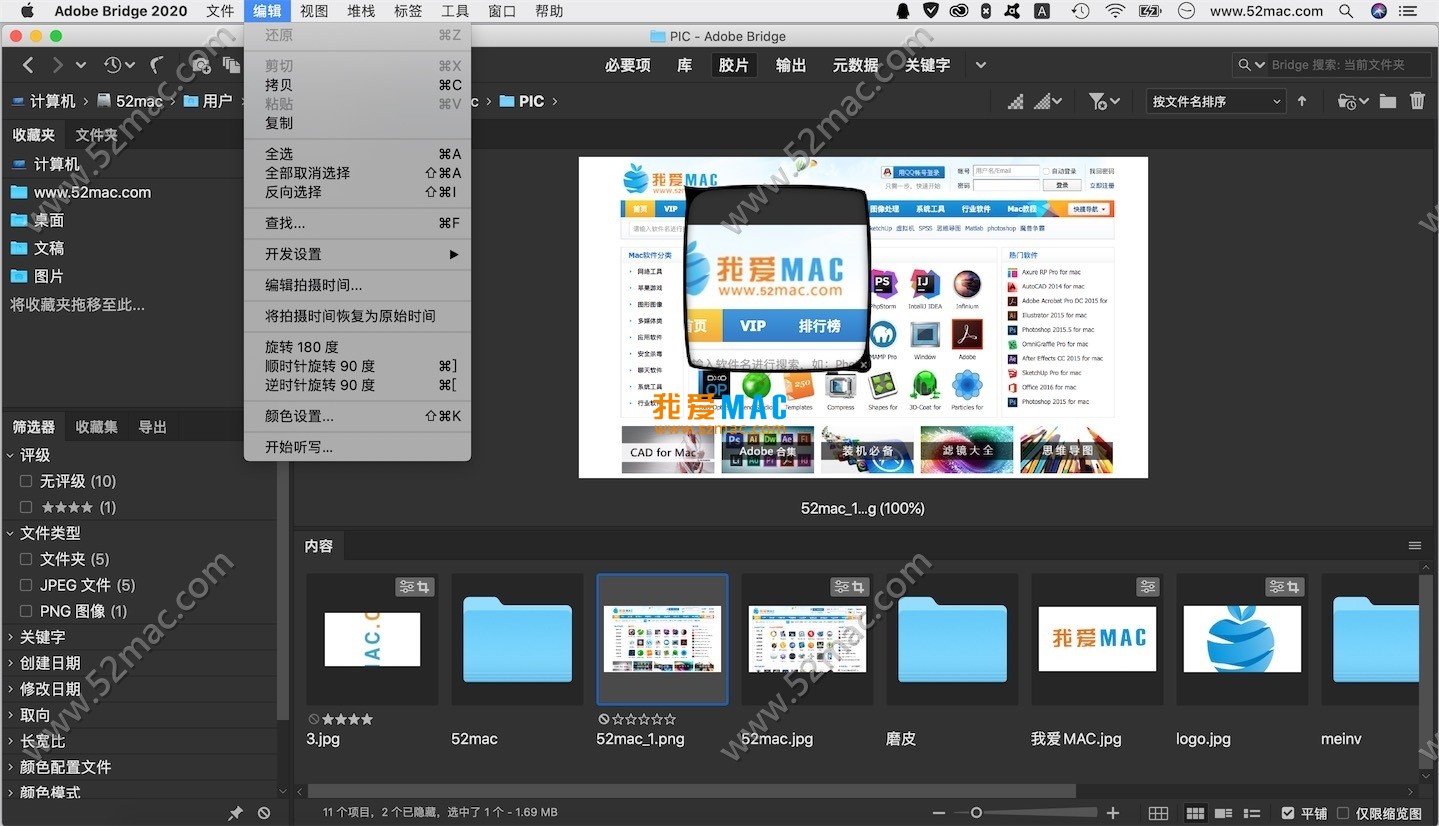
Task: Open the workspace switcher dropdown arrow
Action: 981,65
